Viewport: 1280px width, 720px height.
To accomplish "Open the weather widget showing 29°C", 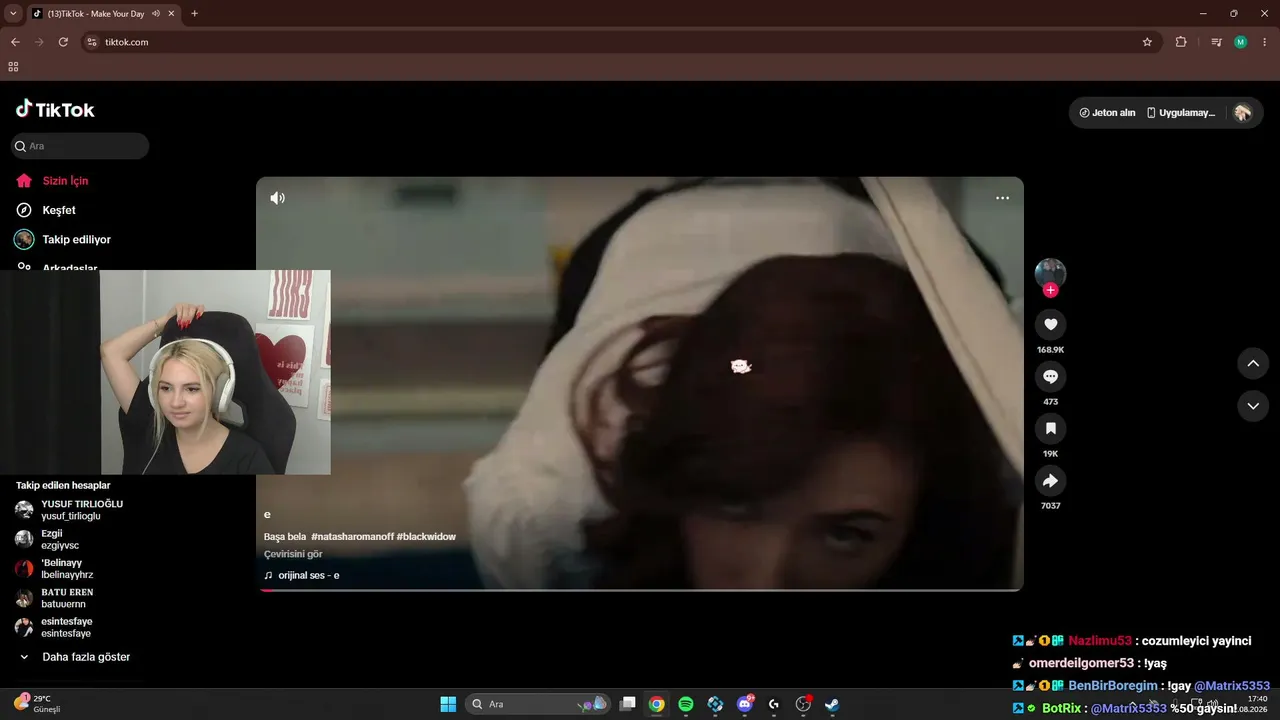I will pyautogui.click(x=38, y=703).
